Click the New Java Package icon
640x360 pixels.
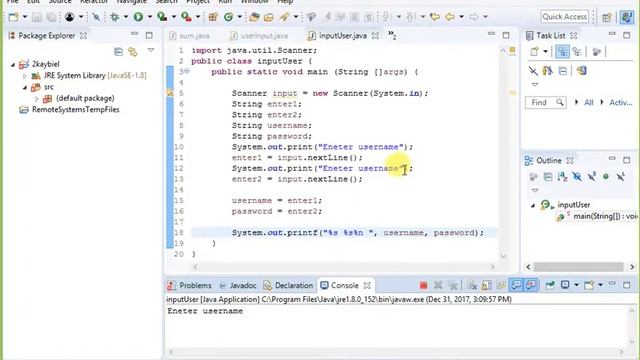coord(213,17)
